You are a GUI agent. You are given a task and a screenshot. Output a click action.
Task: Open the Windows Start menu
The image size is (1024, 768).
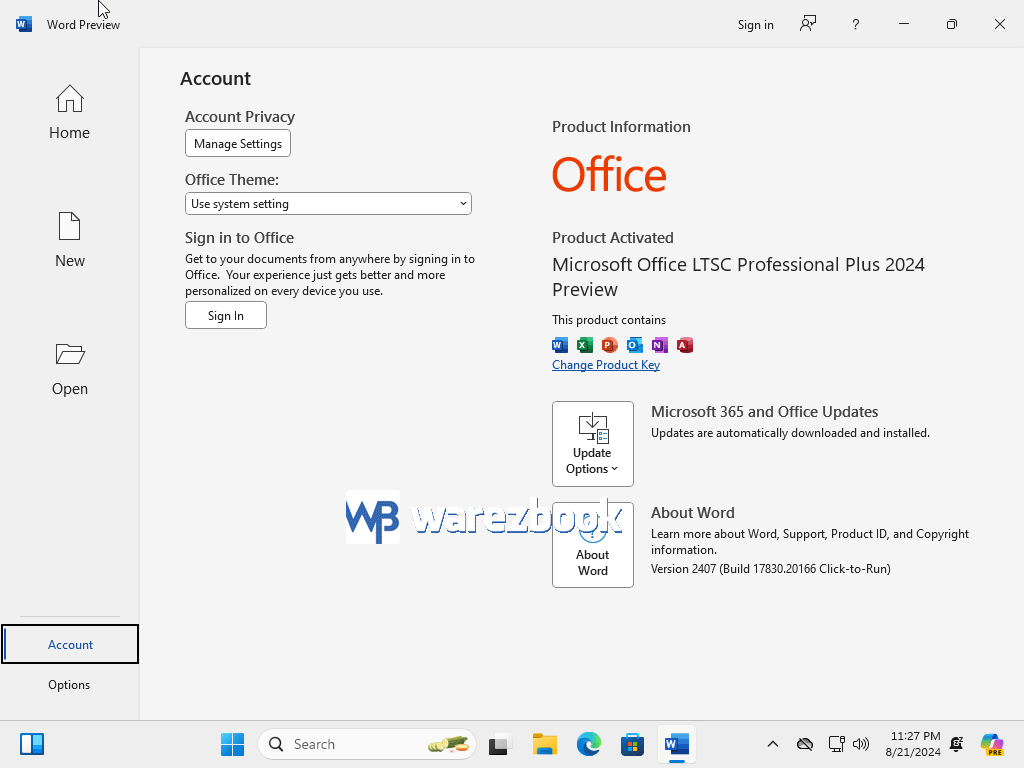232,744
